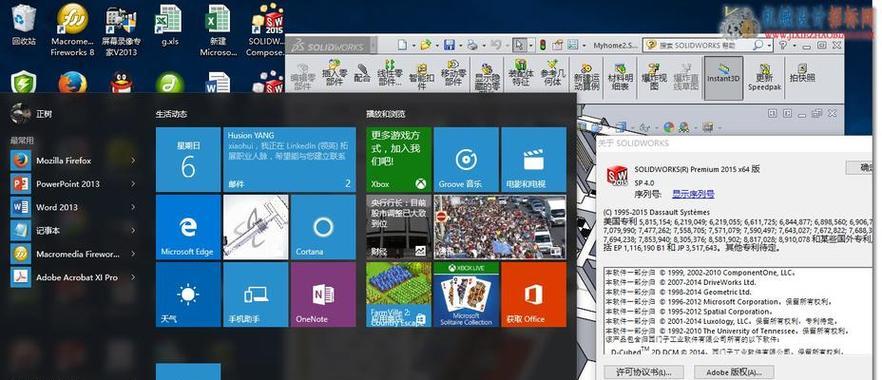The height and width of the screenshot is (380, 882).
Task: Open Mozilla Firefox from Start menu list
Action: 73,160
